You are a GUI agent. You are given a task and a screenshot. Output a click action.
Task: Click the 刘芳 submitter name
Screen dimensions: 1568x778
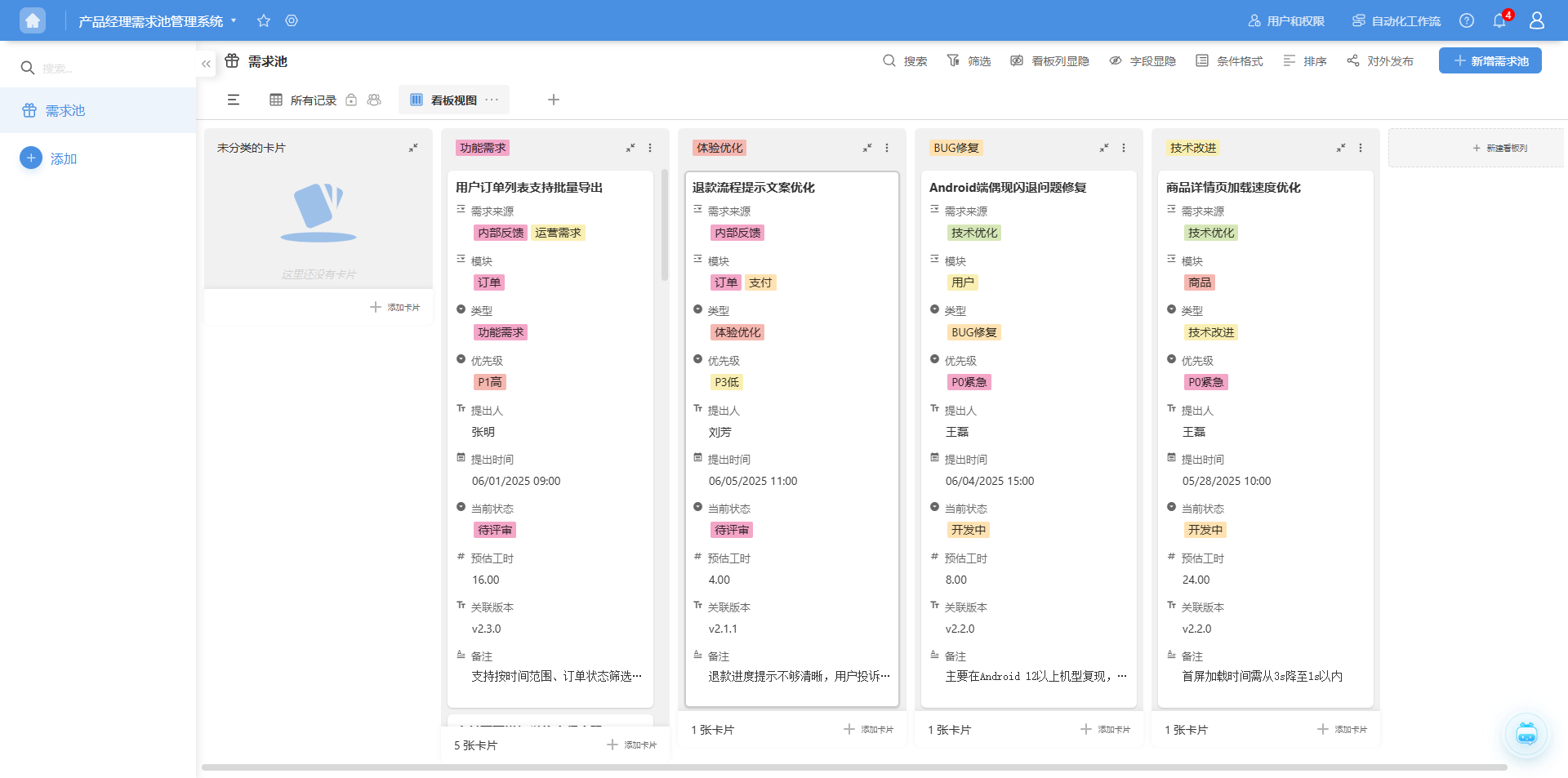[719, 432]
